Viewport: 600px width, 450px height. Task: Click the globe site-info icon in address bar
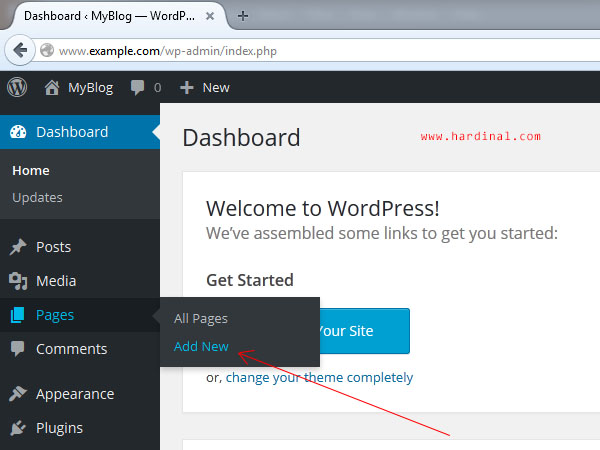(47, 50)
